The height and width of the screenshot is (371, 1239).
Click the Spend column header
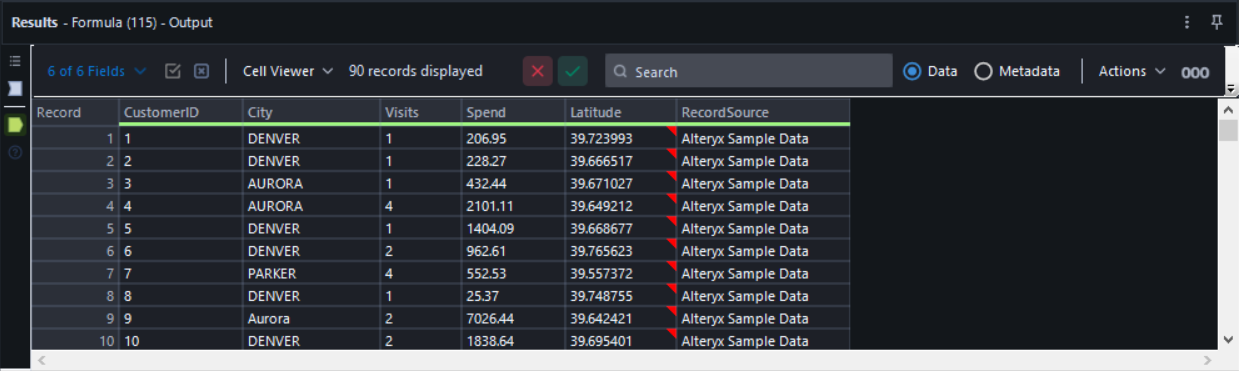click(x=513, y=112)
